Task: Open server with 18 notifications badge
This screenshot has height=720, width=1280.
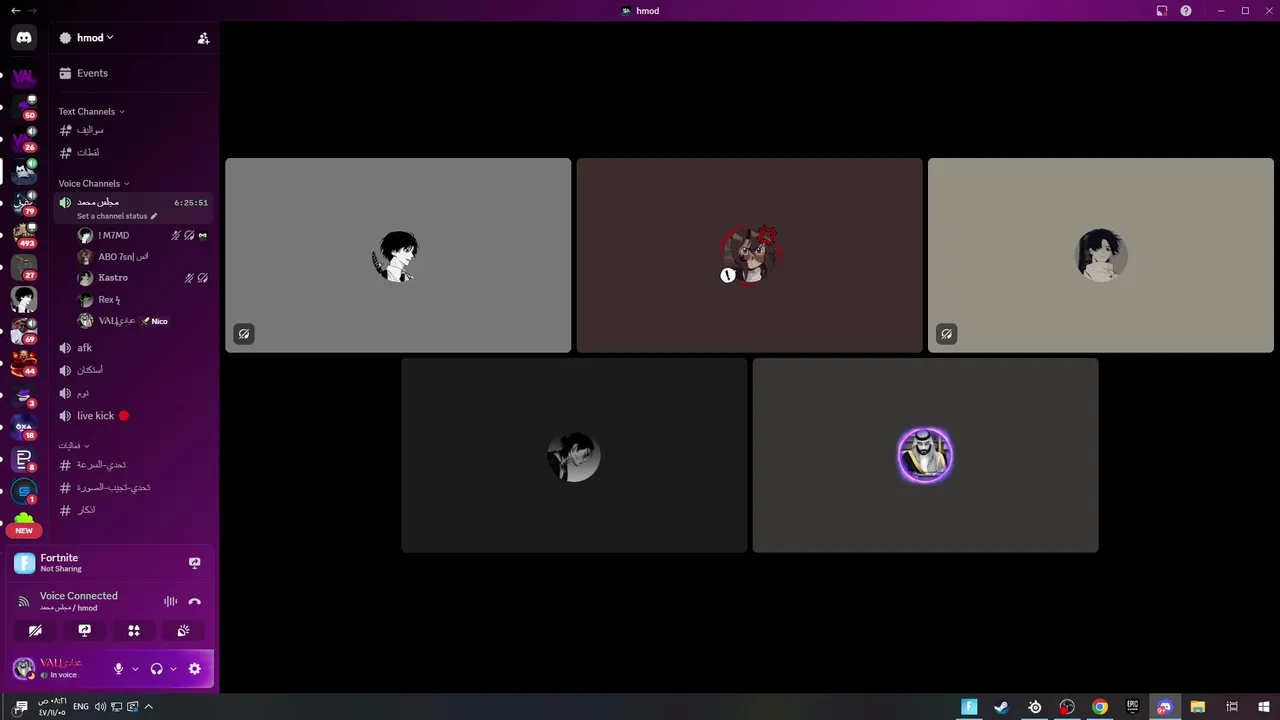Action: coord(24,427)
